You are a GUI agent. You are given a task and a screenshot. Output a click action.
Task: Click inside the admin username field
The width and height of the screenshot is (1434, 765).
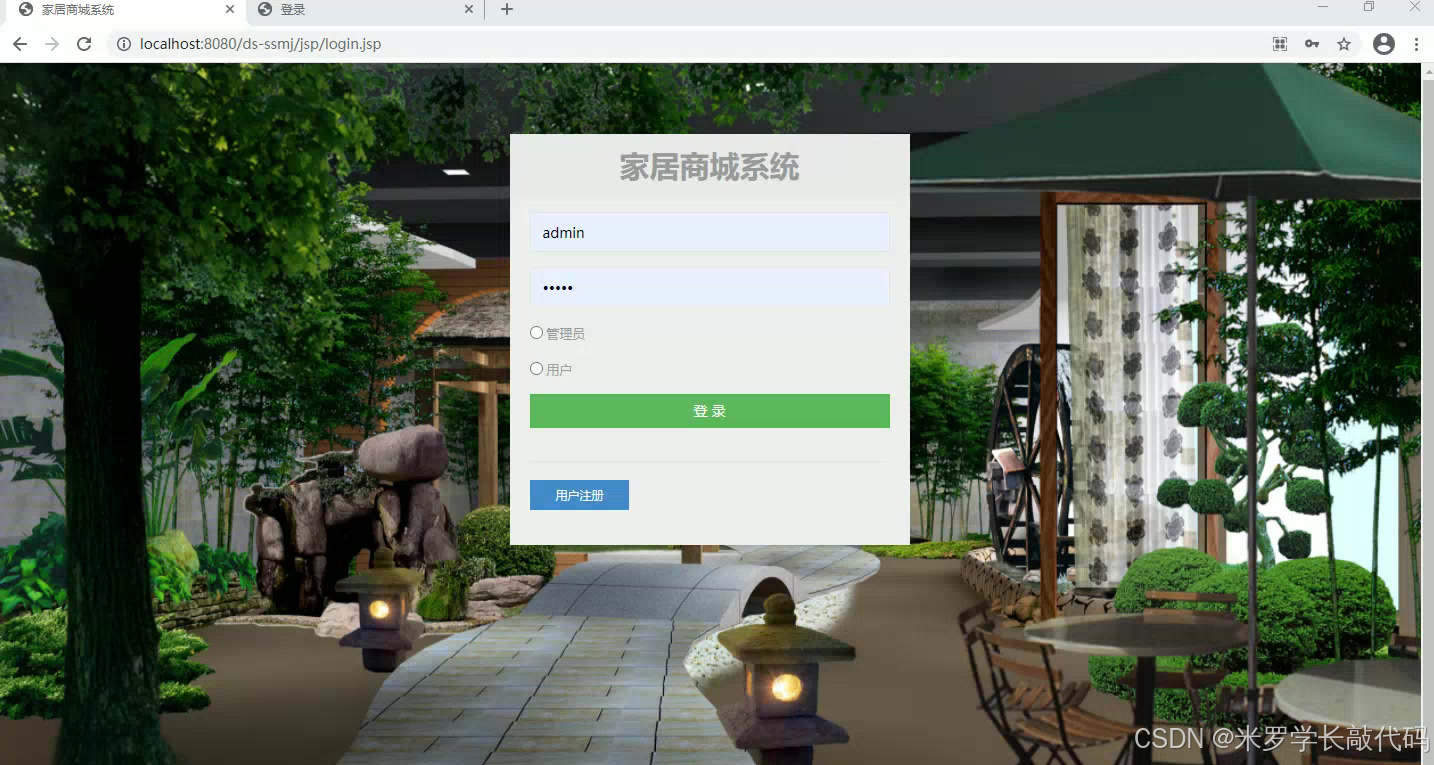(709, 231)
